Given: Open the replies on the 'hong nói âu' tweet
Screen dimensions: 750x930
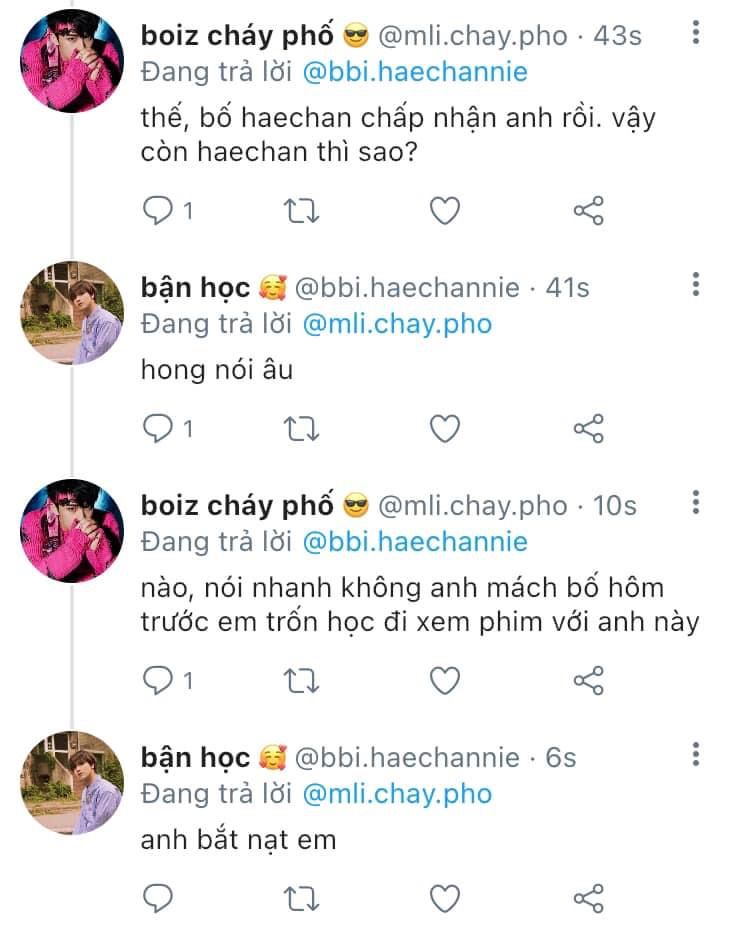Looking at the screenshot, I should point(168,428).
